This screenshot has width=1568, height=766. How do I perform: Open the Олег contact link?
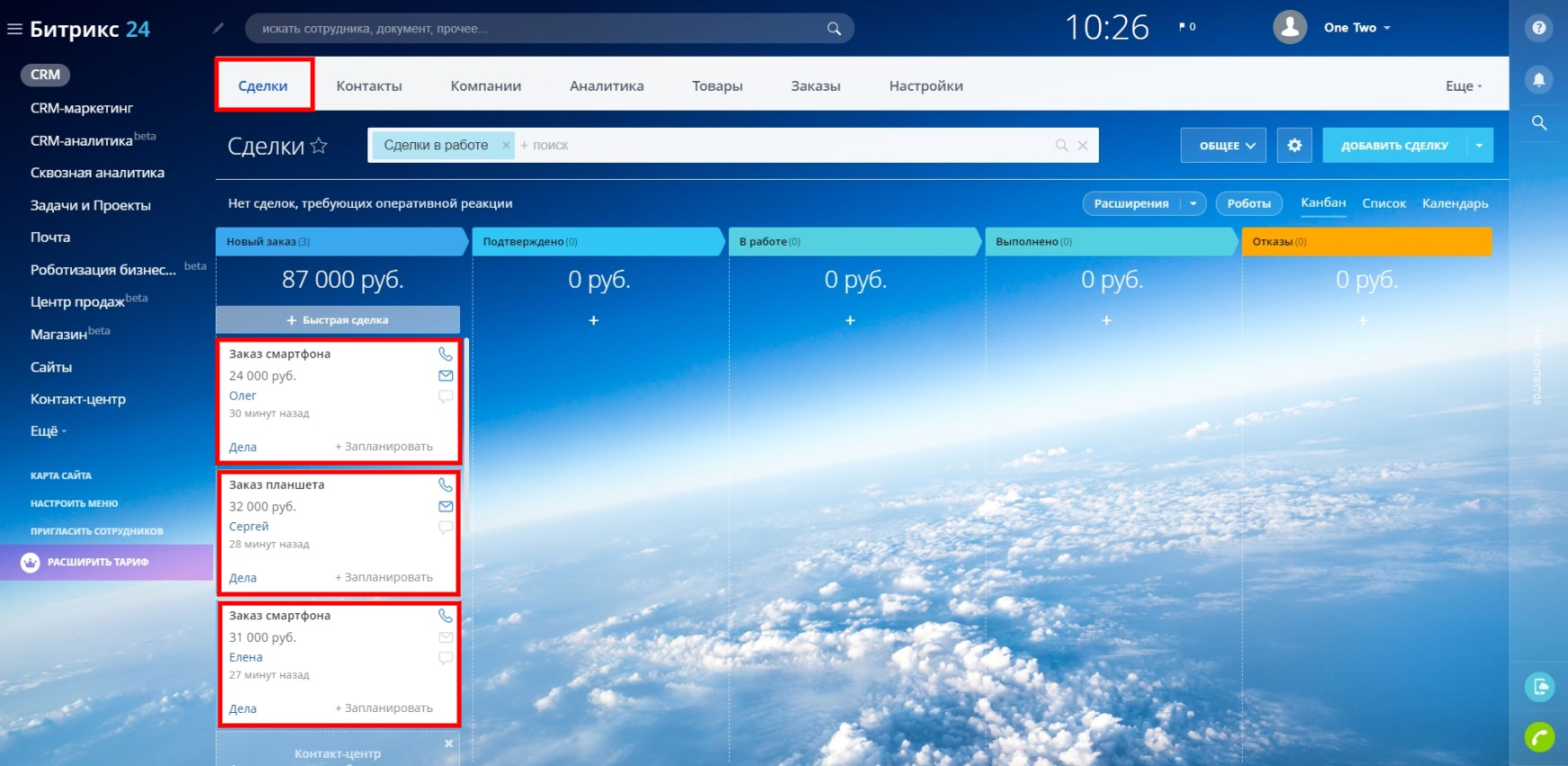click(x=243, y=396)
